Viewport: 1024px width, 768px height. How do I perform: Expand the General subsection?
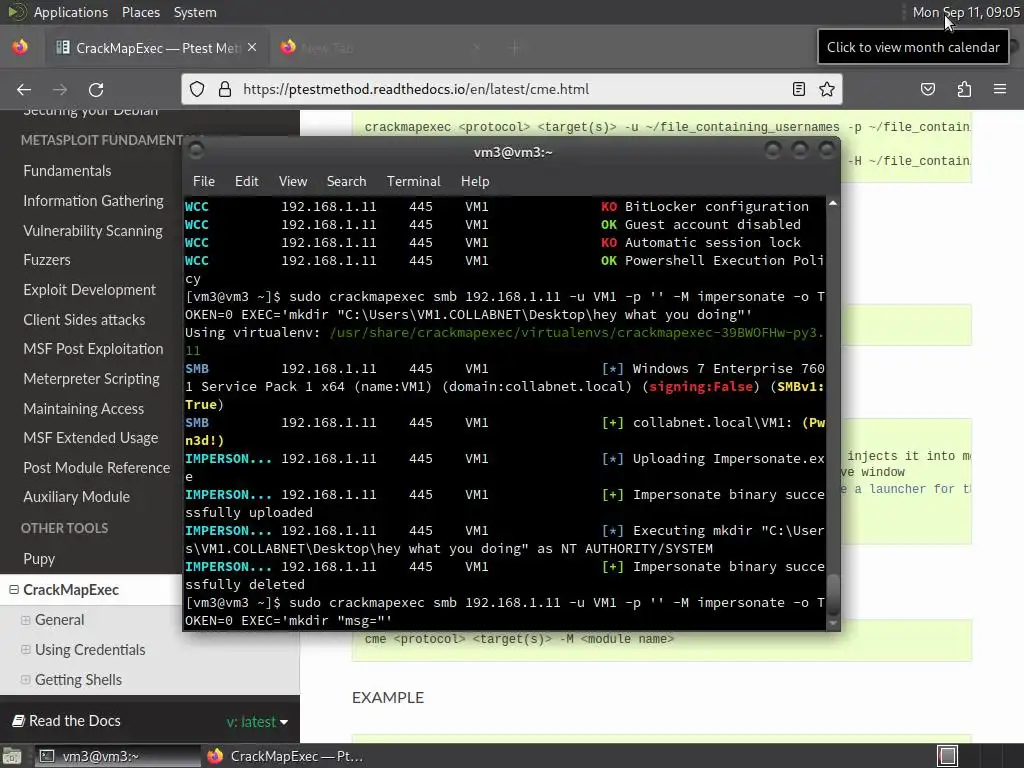[25, 620]
